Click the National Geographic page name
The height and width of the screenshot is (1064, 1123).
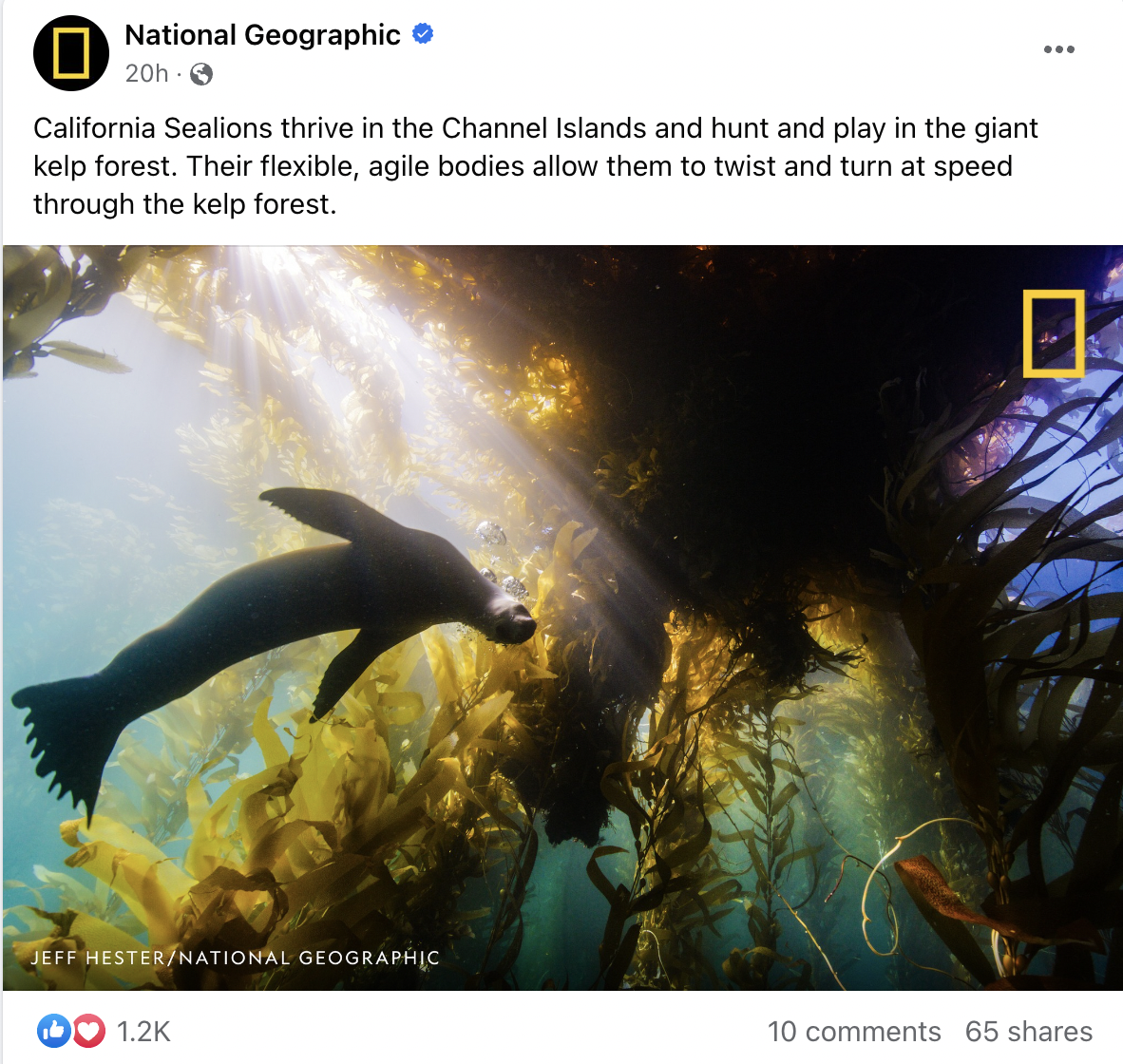pyautogui.click(x=262, y=34)
